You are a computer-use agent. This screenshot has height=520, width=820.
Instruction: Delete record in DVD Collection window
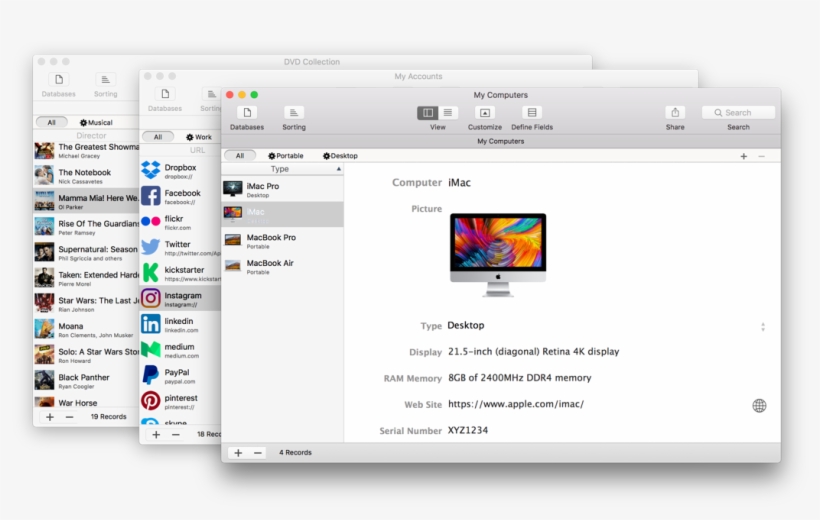coord(70,417)
